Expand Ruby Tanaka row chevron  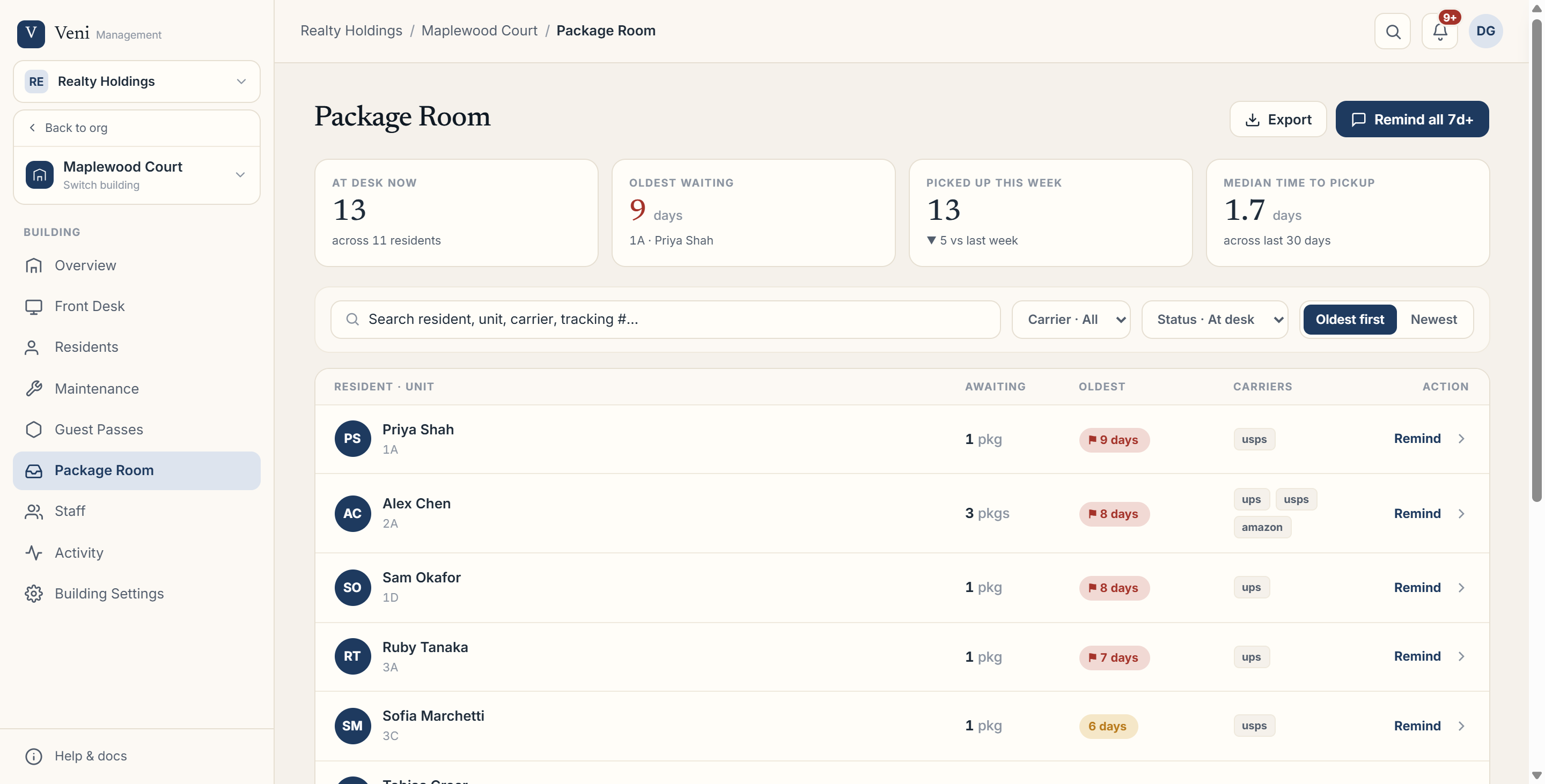(x=1462, y=656)
